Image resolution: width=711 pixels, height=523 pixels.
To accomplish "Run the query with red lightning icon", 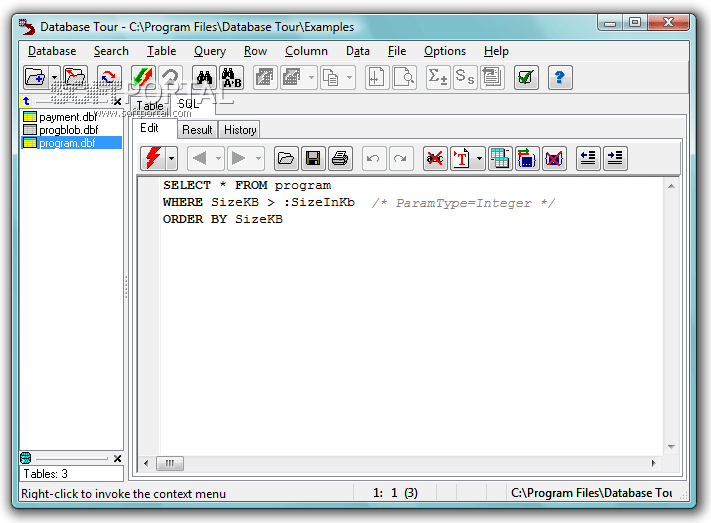I will 153,158.
